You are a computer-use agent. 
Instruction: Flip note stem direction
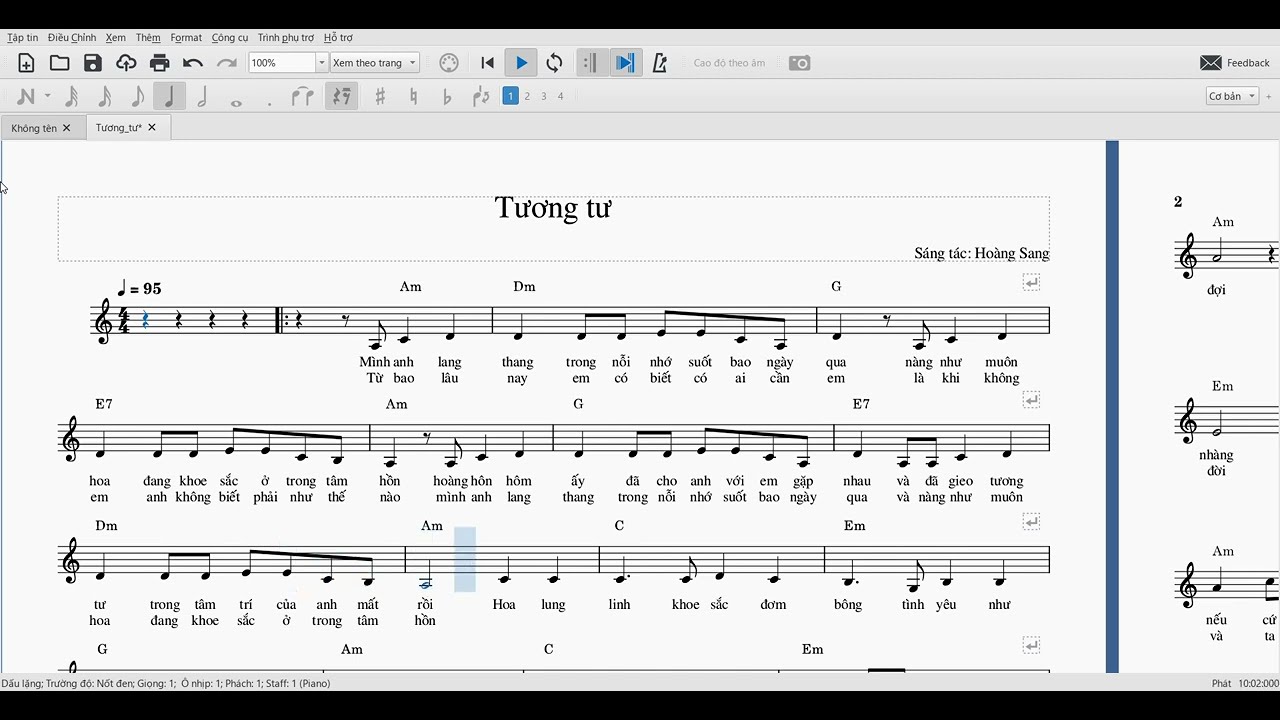pos(481,96)
